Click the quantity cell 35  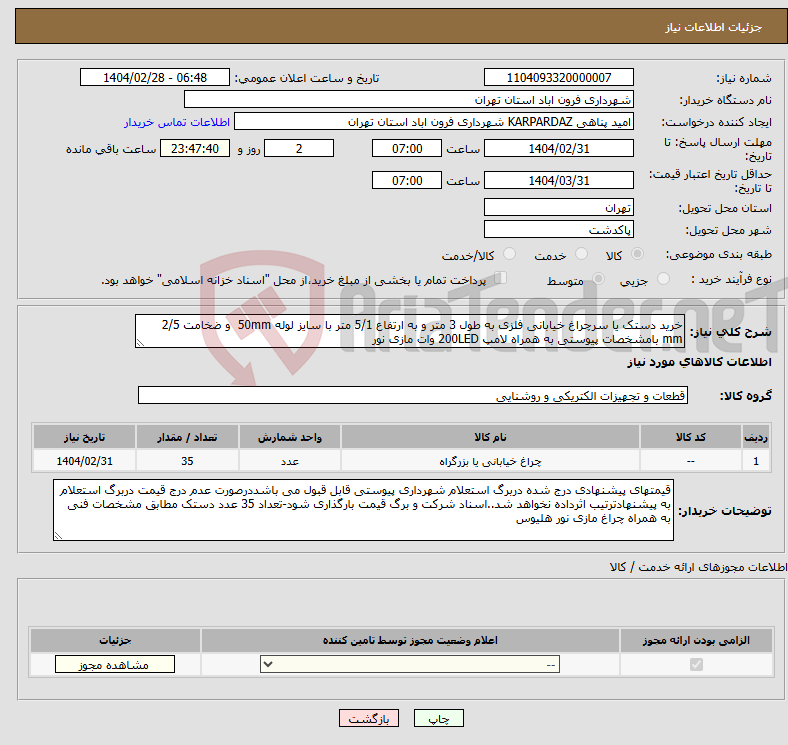click(x=187, y=461)
